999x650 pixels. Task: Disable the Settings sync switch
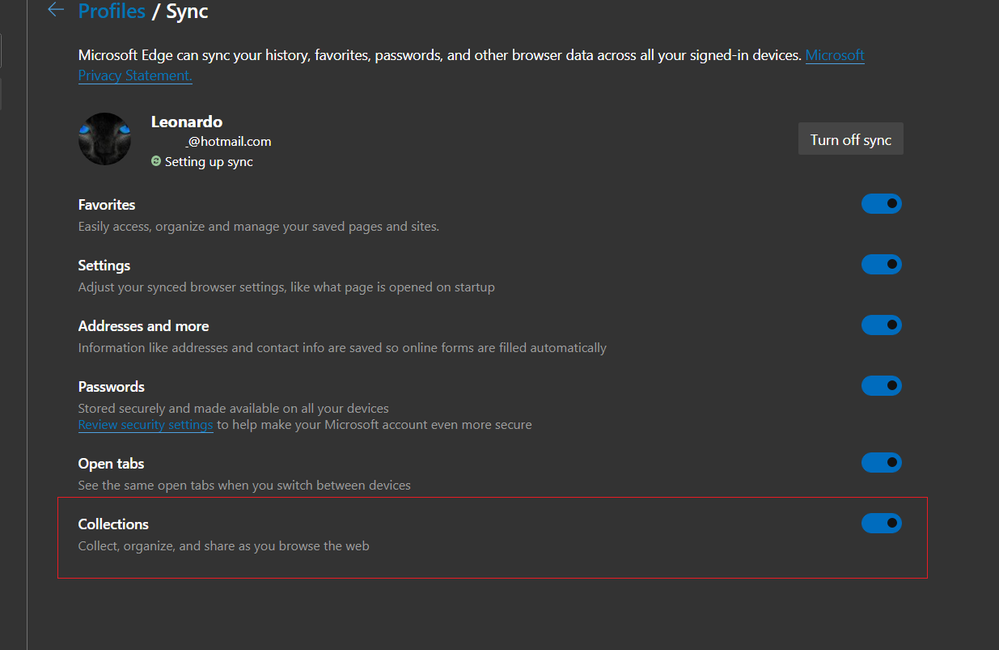tap(881, 264)
